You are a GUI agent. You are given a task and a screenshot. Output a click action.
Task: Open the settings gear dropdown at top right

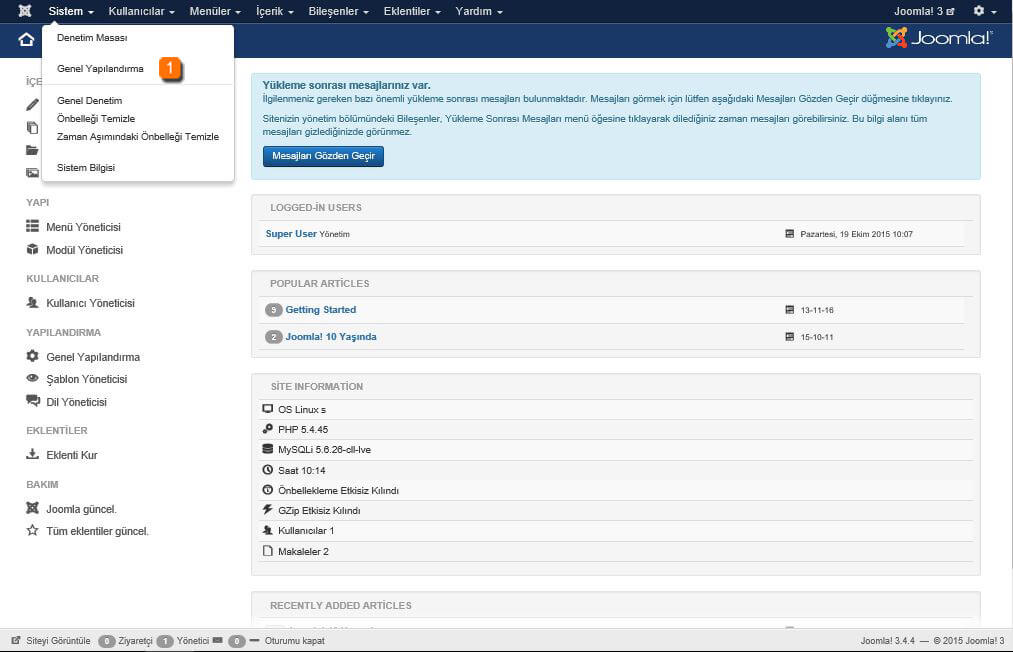coord(984,11)
